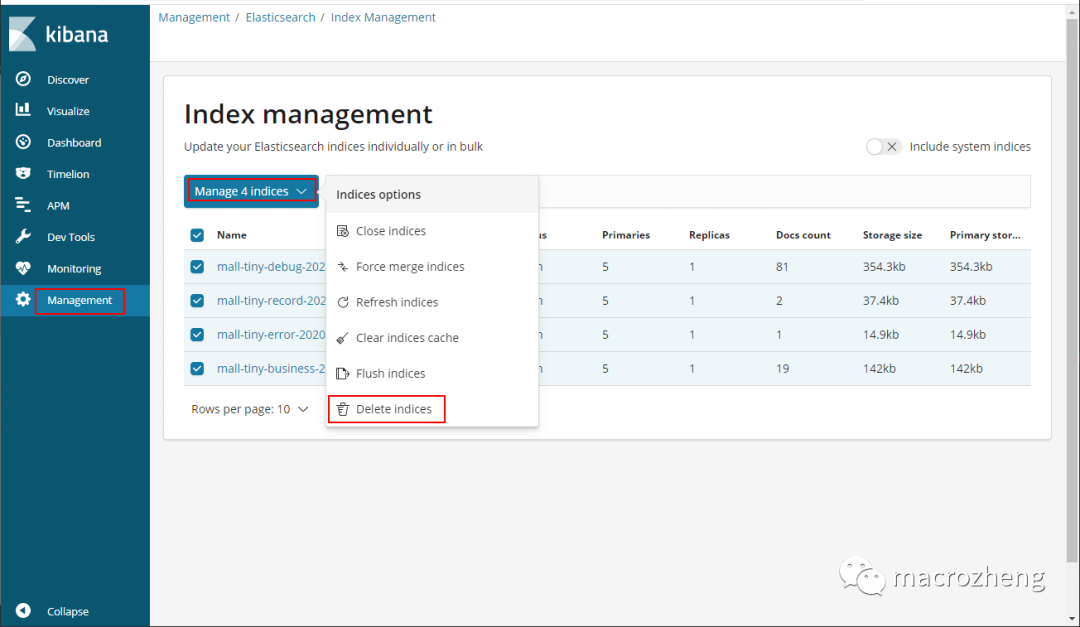Collapse sidebar via arrow icon
1080x627 pixels.
[23, 610]
